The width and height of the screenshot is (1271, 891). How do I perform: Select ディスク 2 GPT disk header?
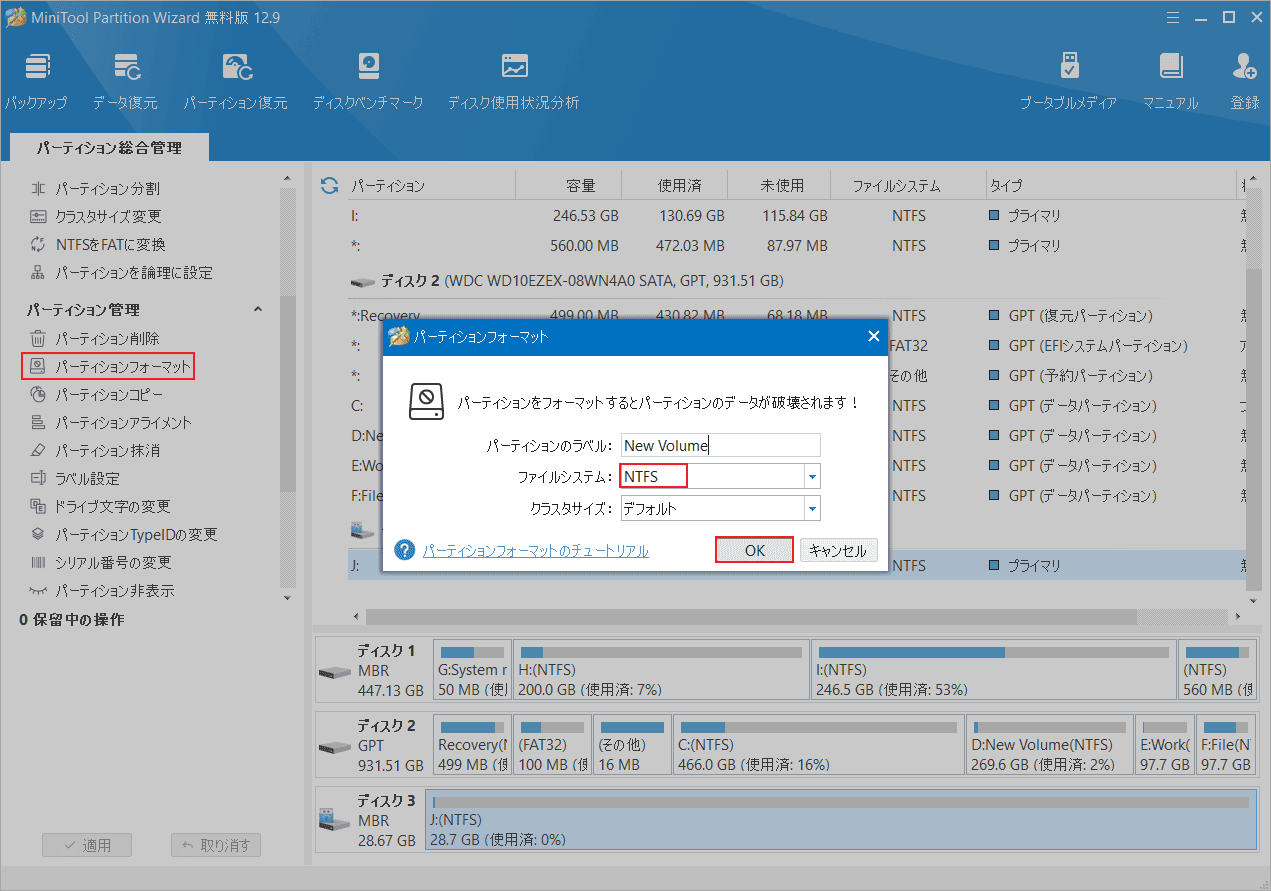tap(373, 745)
